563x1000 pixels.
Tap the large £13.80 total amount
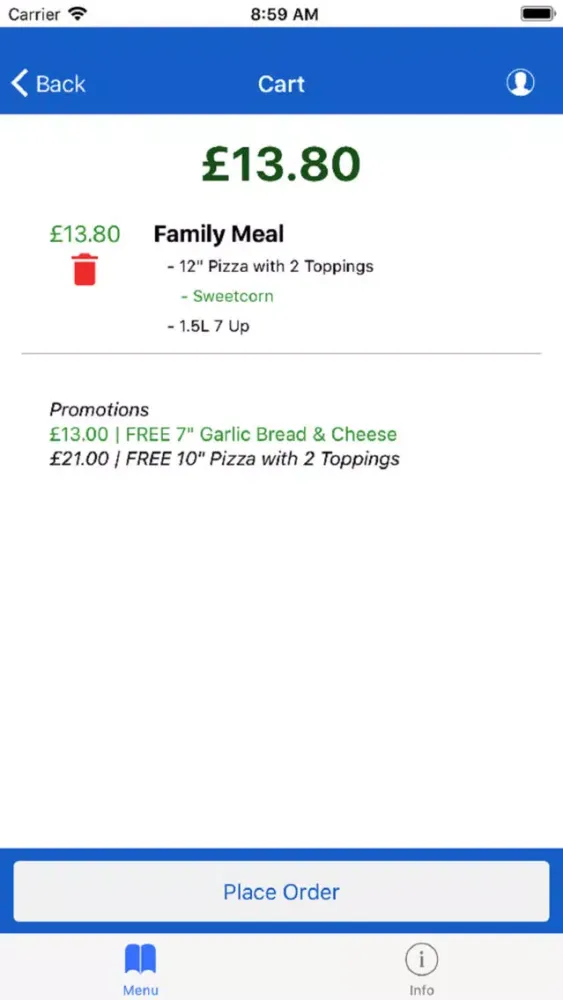pyautogui.click(x=281, y=164)
